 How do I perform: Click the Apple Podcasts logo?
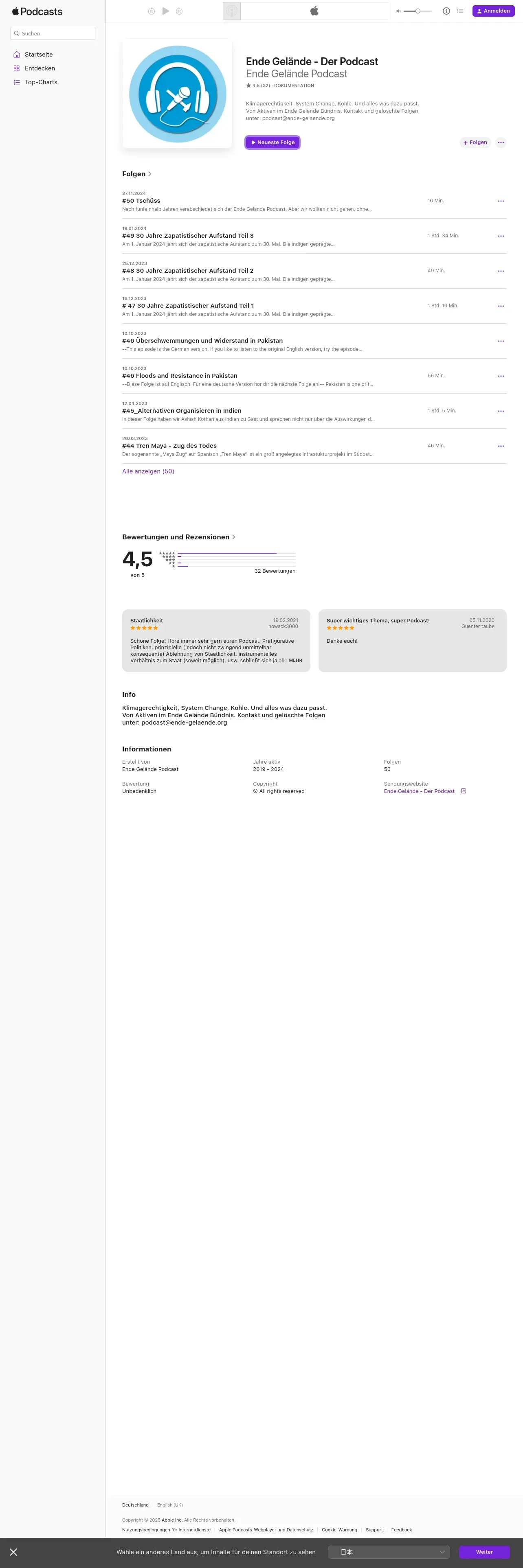coord(37,11)
